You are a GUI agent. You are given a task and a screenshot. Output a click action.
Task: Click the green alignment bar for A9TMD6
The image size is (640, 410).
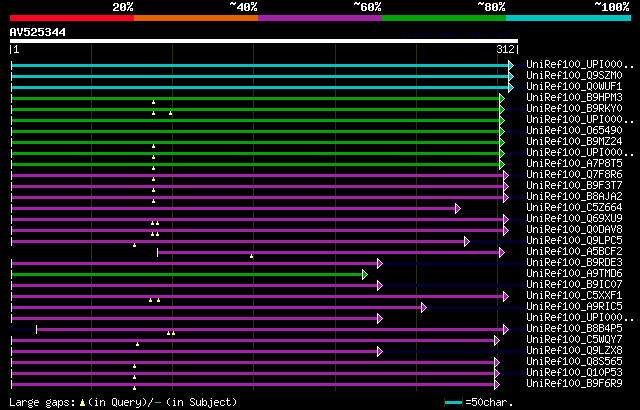coord(187,275)
